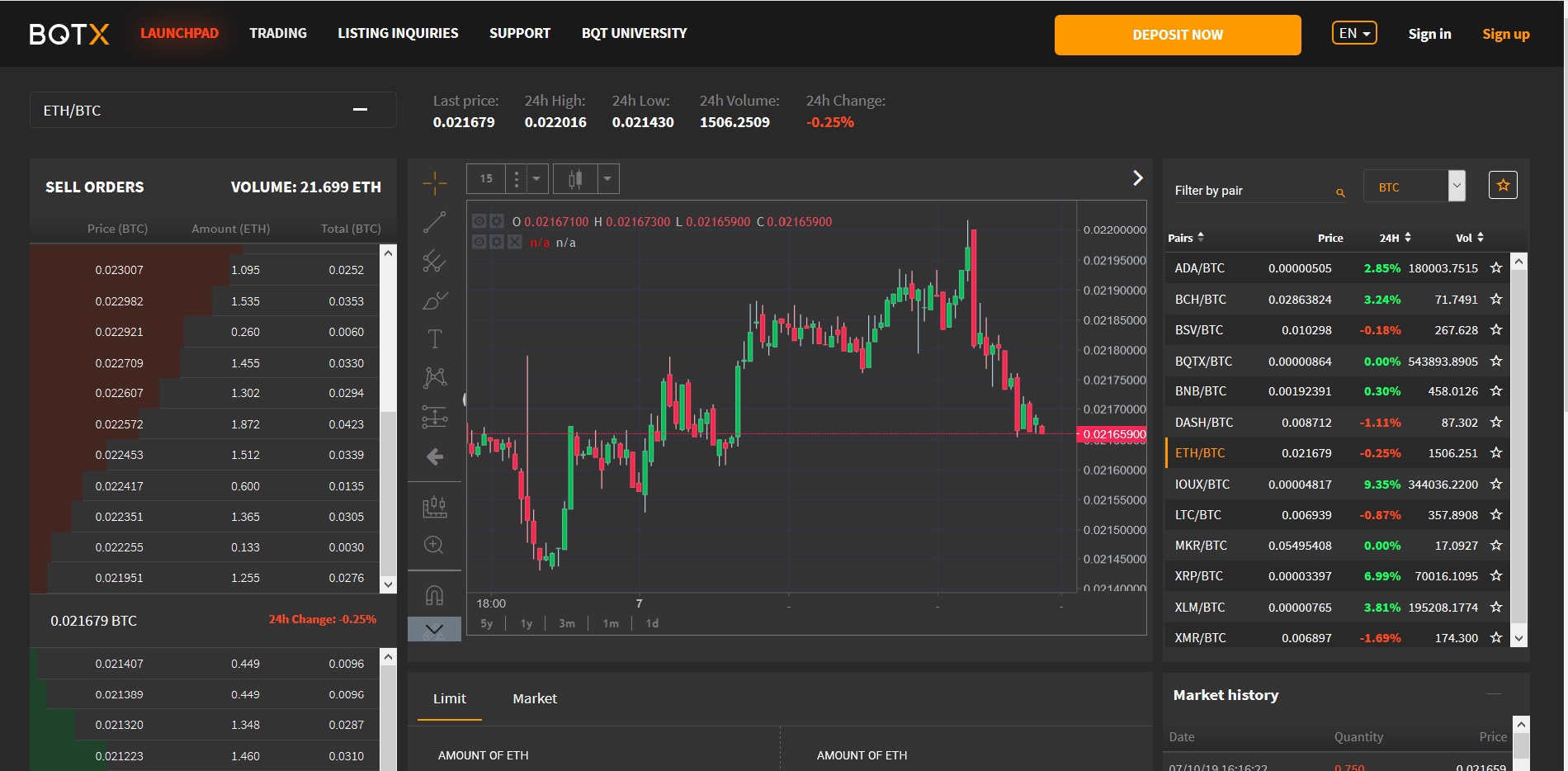This screenshot has height=771, width=1568.
Task: Switch to the Limit order tab
Action: point(450,698)
